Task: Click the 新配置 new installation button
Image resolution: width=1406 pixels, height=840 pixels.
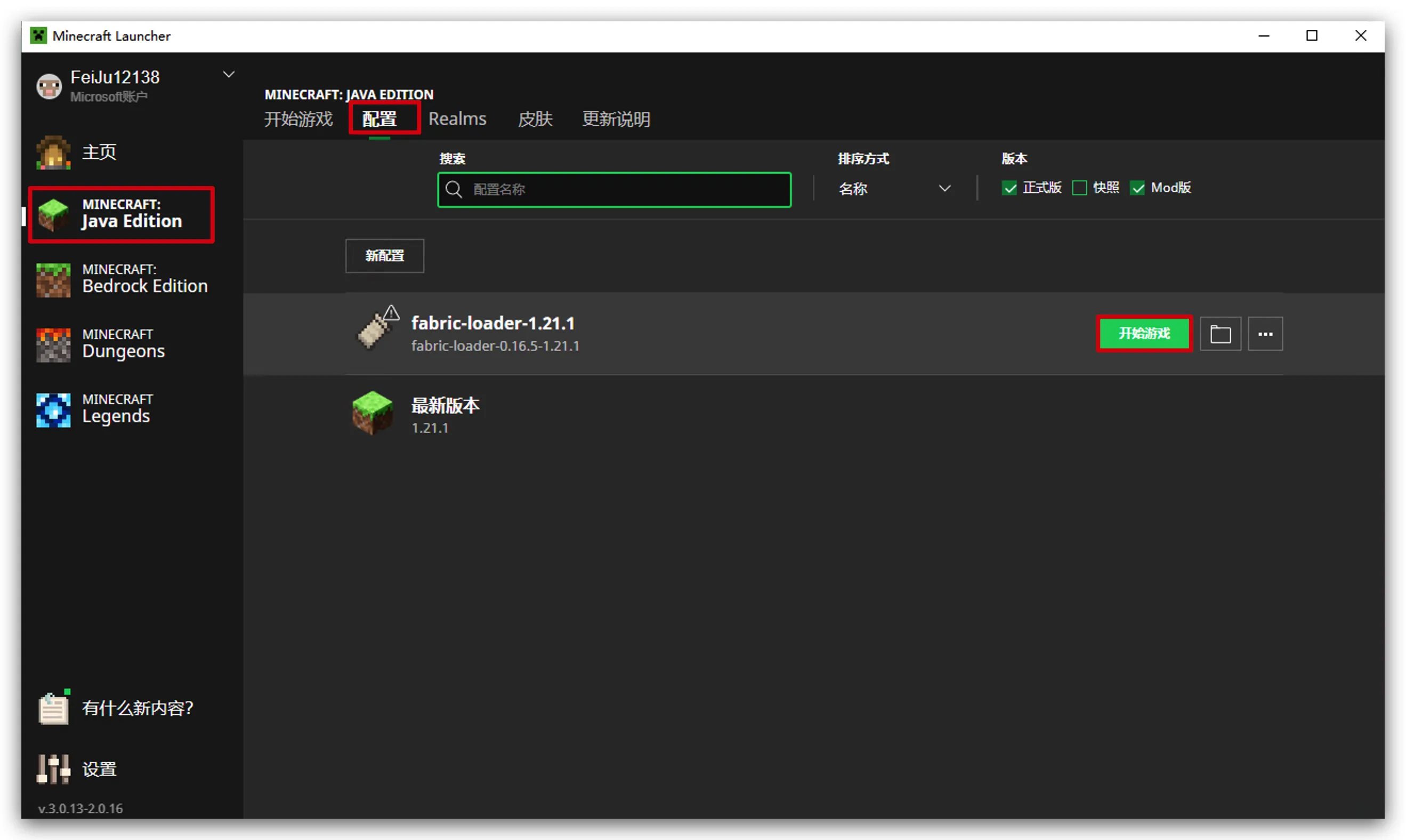Action: click(384, 256)
